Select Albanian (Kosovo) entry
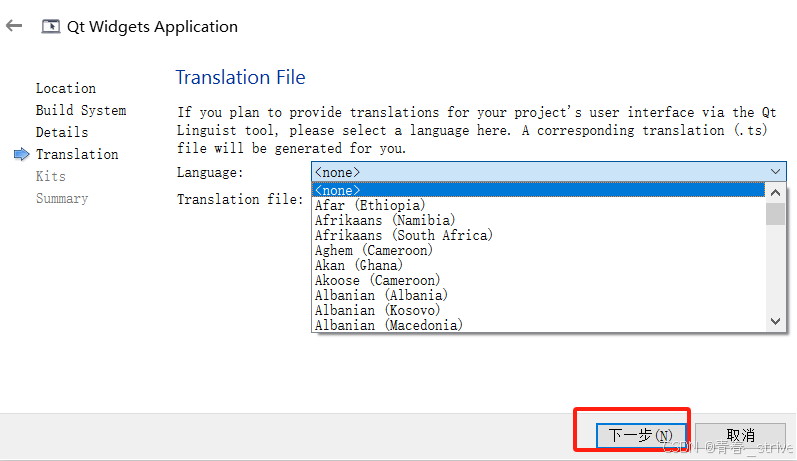The image size is (797, 461). click(538, 310)
